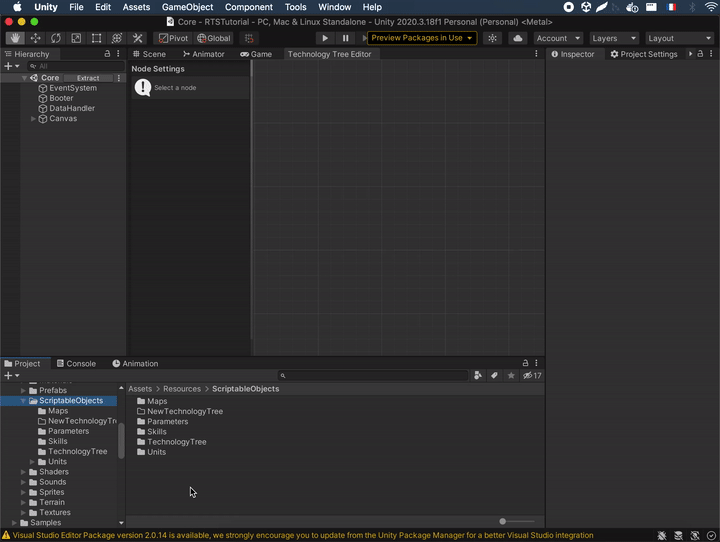Open Animation tab
The width and height of the screenshot is (720, 542).
coord(135,363)
